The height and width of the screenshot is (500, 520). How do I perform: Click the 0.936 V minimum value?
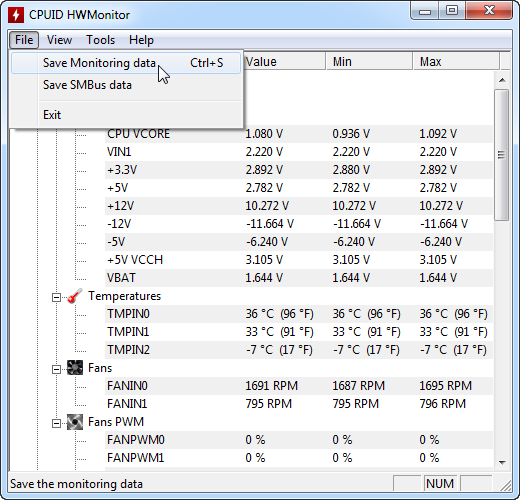pos(351,134)
